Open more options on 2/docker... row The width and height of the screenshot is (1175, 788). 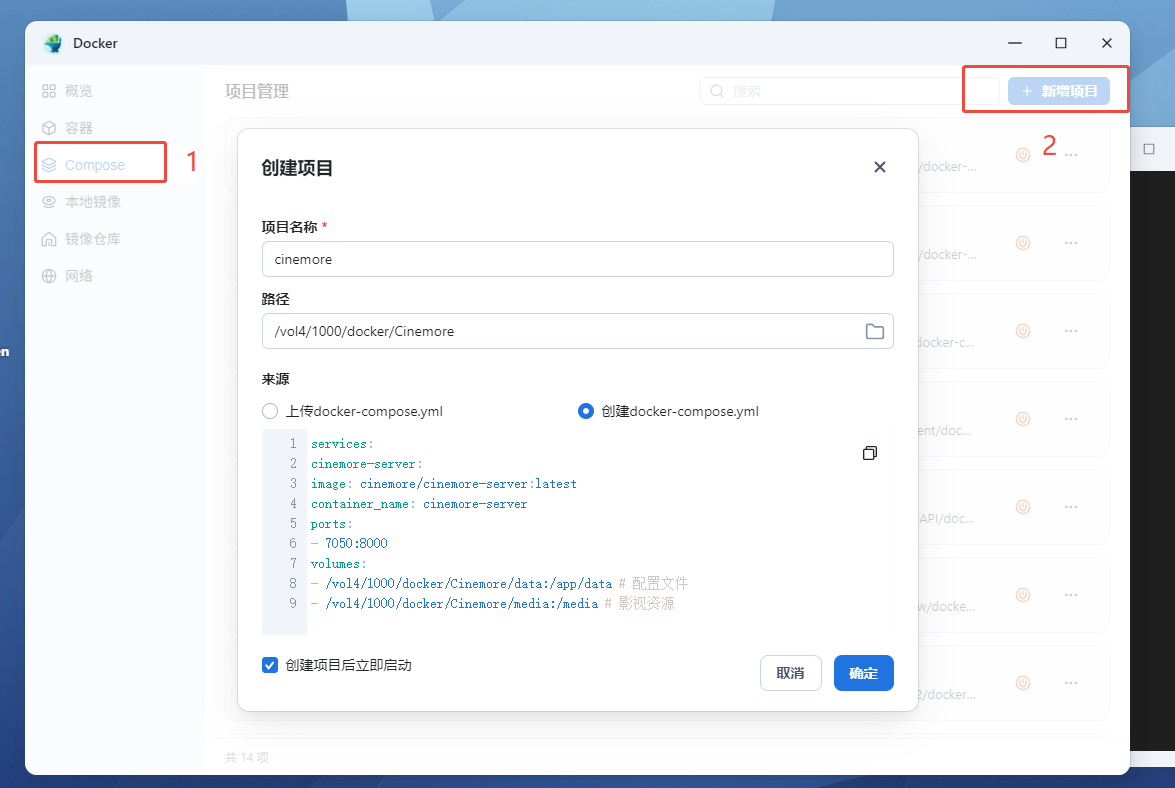pos(1071,683)
